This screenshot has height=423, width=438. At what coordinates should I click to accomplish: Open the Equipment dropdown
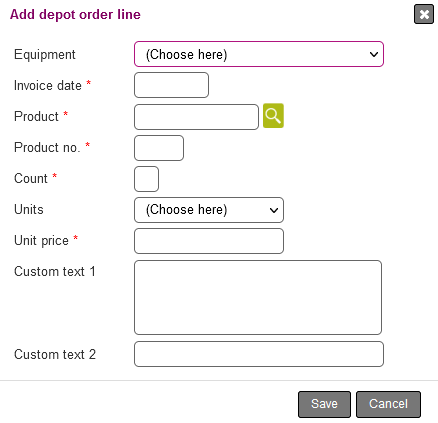pos(259,54)
